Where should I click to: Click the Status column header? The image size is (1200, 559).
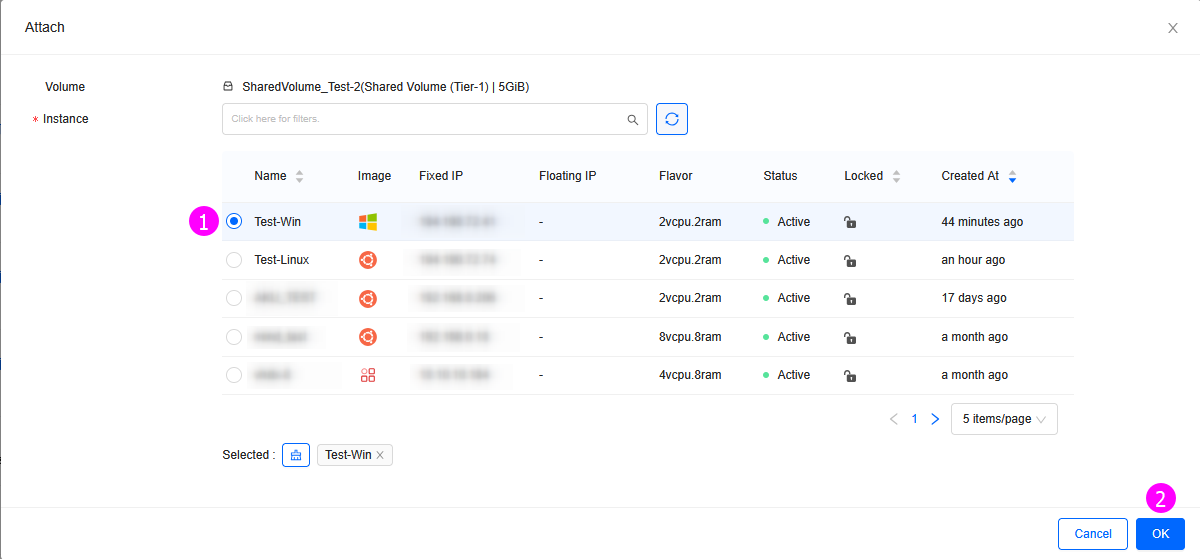[x=780, y=176]
